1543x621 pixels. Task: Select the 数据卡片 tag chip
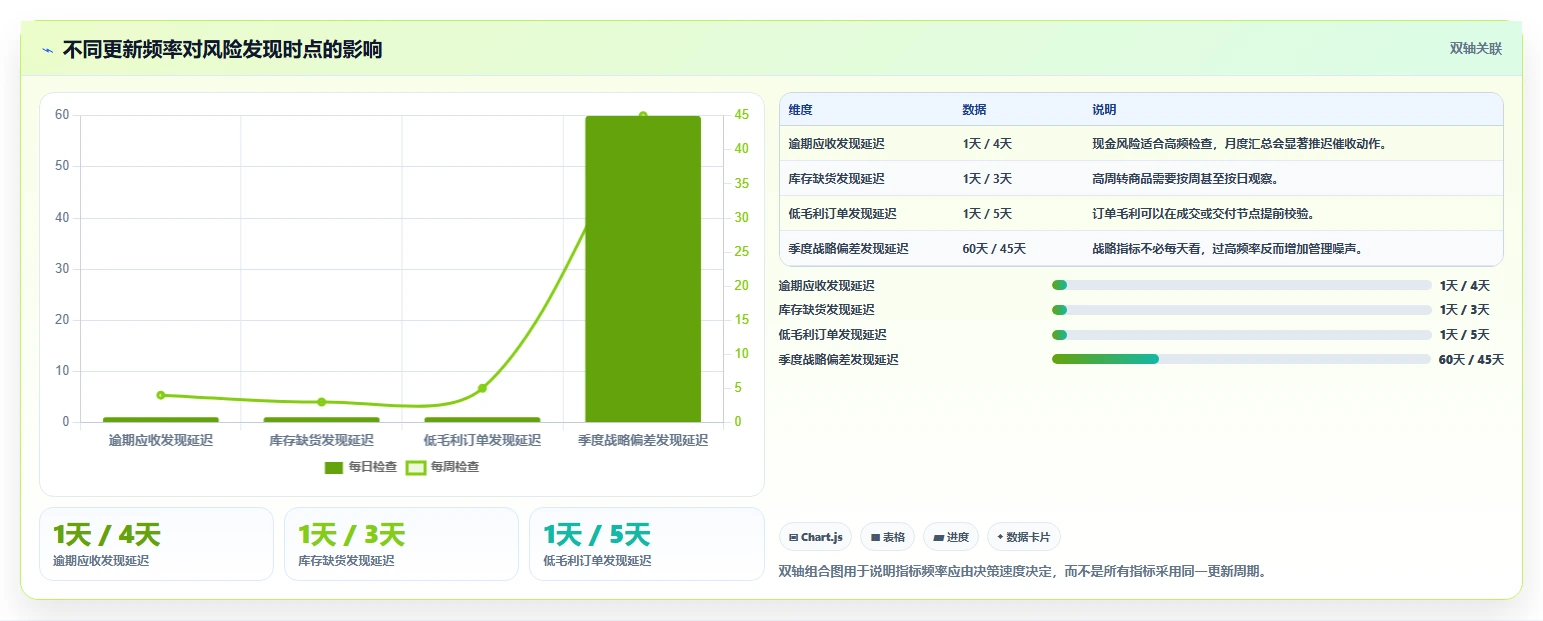click(x=1023, y=537)
